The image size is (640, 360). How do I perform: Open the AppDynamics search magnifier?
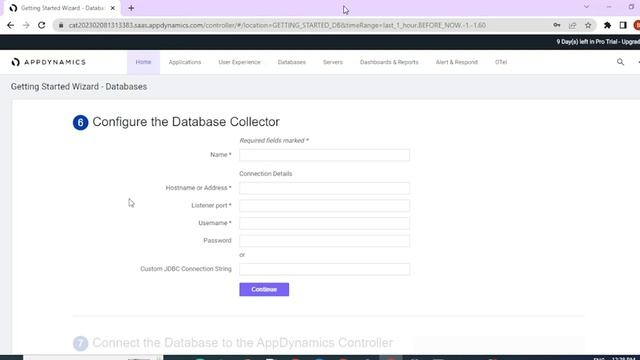coord(620,62)
